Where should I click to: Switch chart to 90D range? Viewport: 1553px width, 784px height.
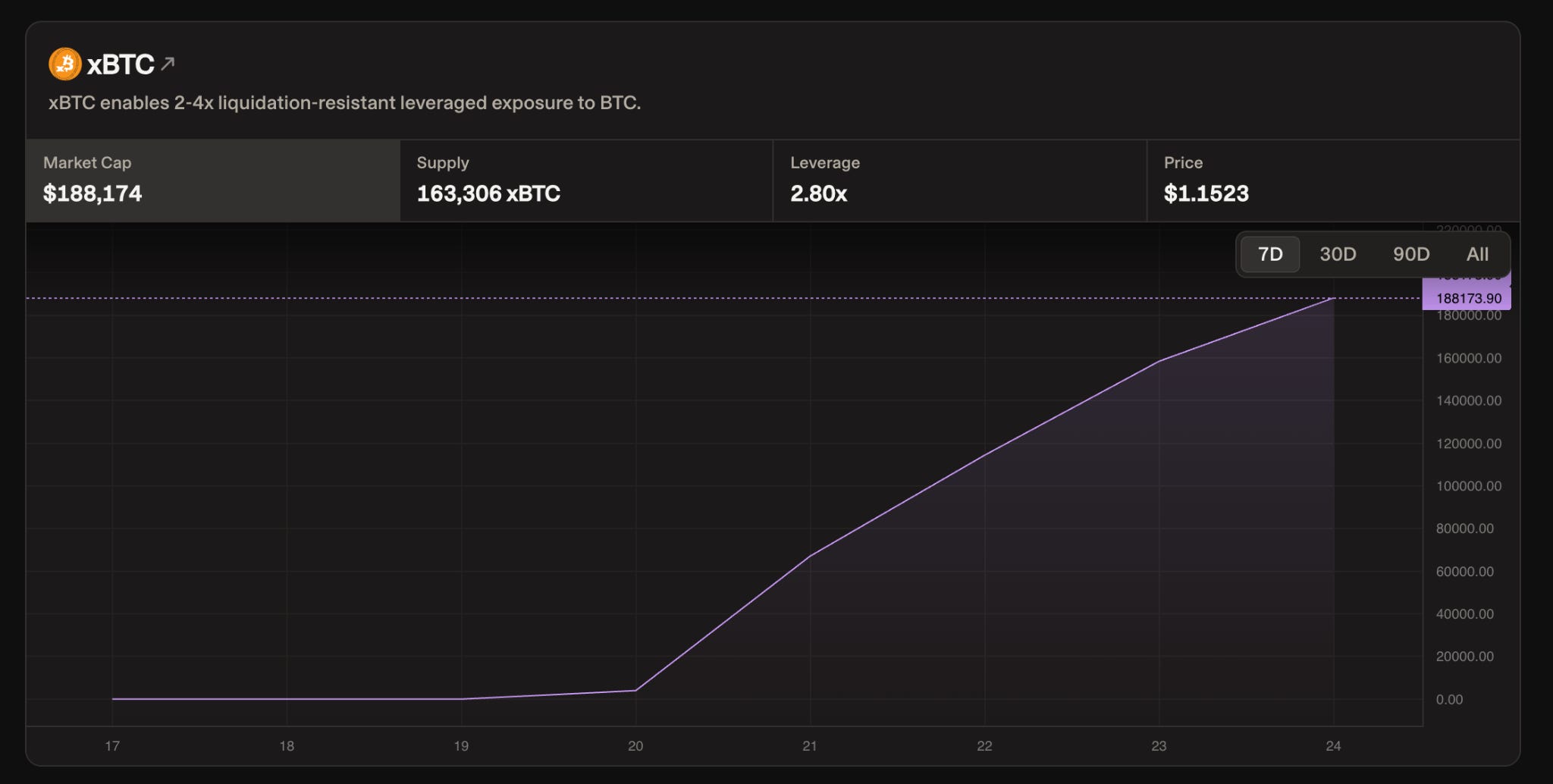[x=1411, y=254]
